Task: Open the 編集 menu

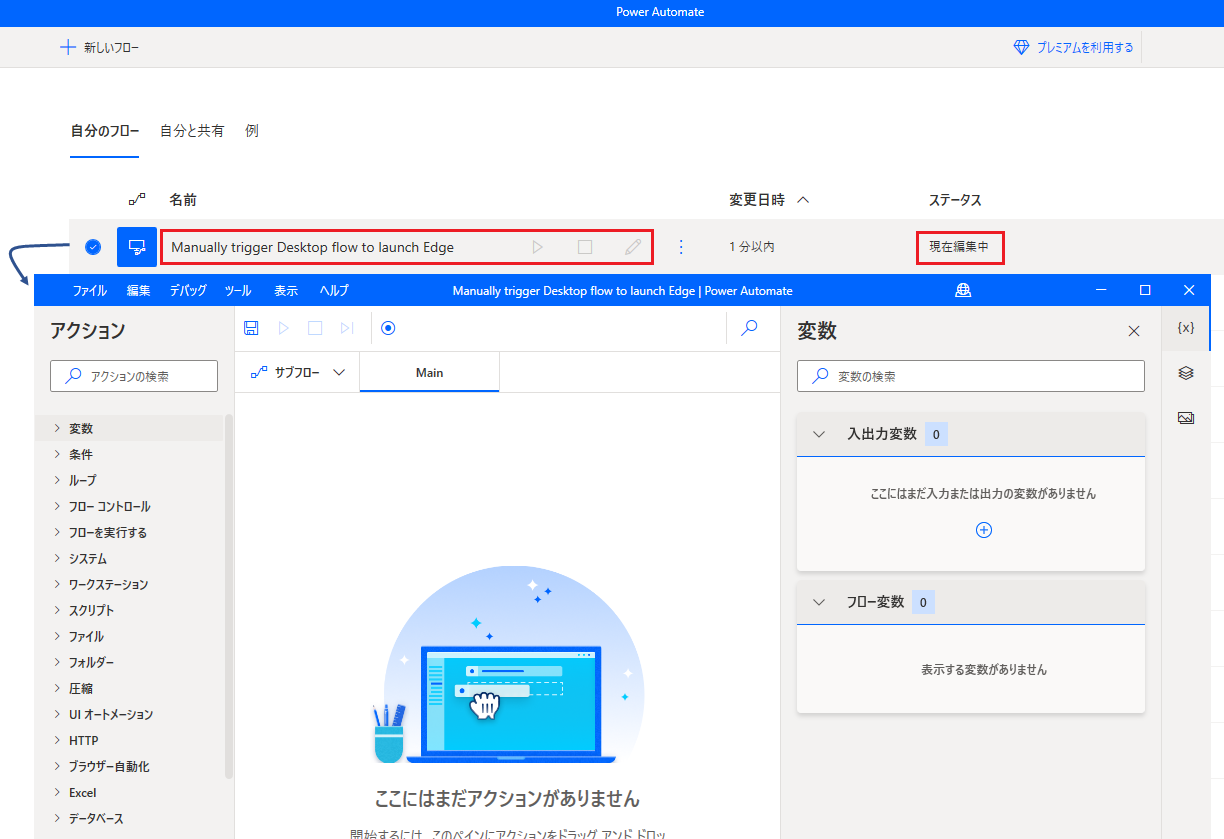Action: (138, 291)
